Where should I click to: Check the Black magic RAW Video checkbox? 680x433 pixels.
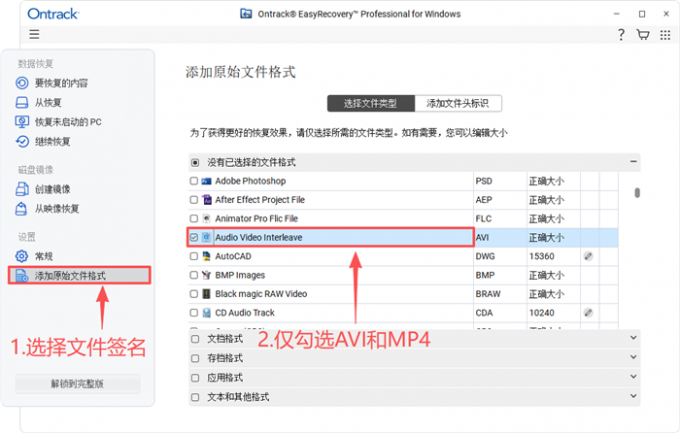pyautogui.click(x=194, y=294)
